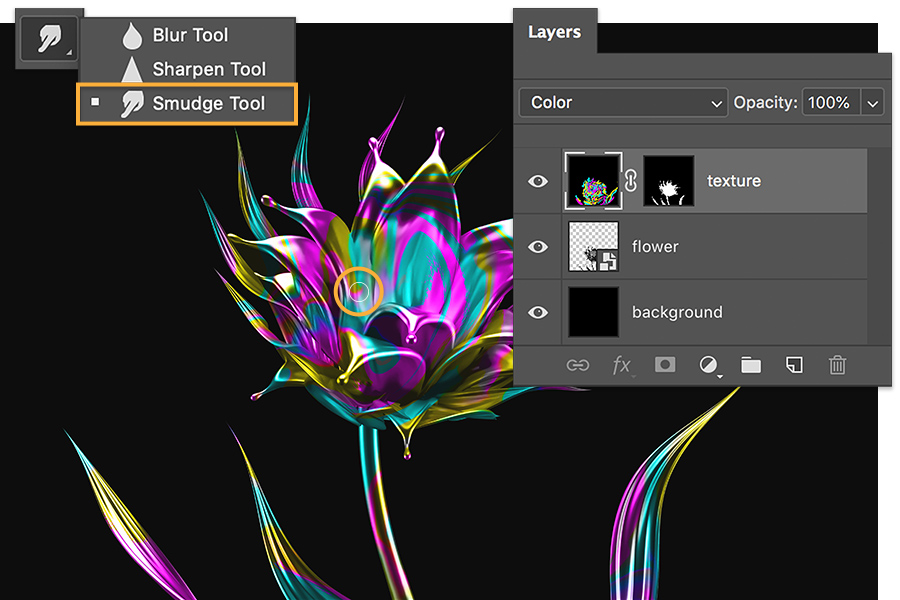Hide the flower layer
The width and height of the screenshot is (900, 600).
(538, 247)
